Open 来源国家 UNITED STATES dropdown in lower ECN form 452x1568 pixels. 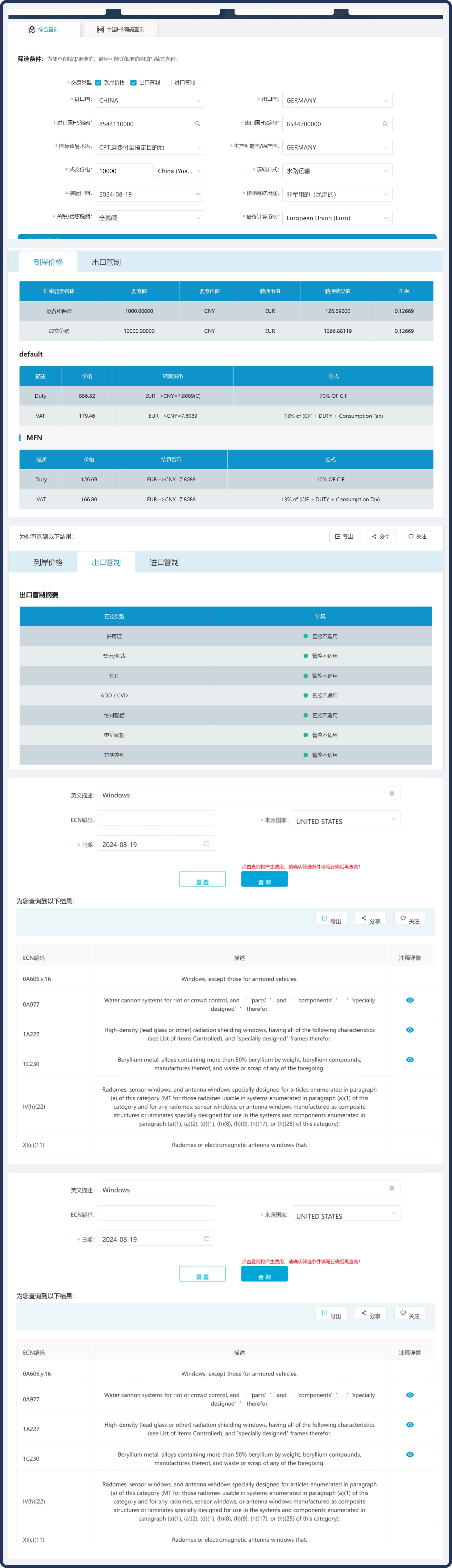point(346,1213)
